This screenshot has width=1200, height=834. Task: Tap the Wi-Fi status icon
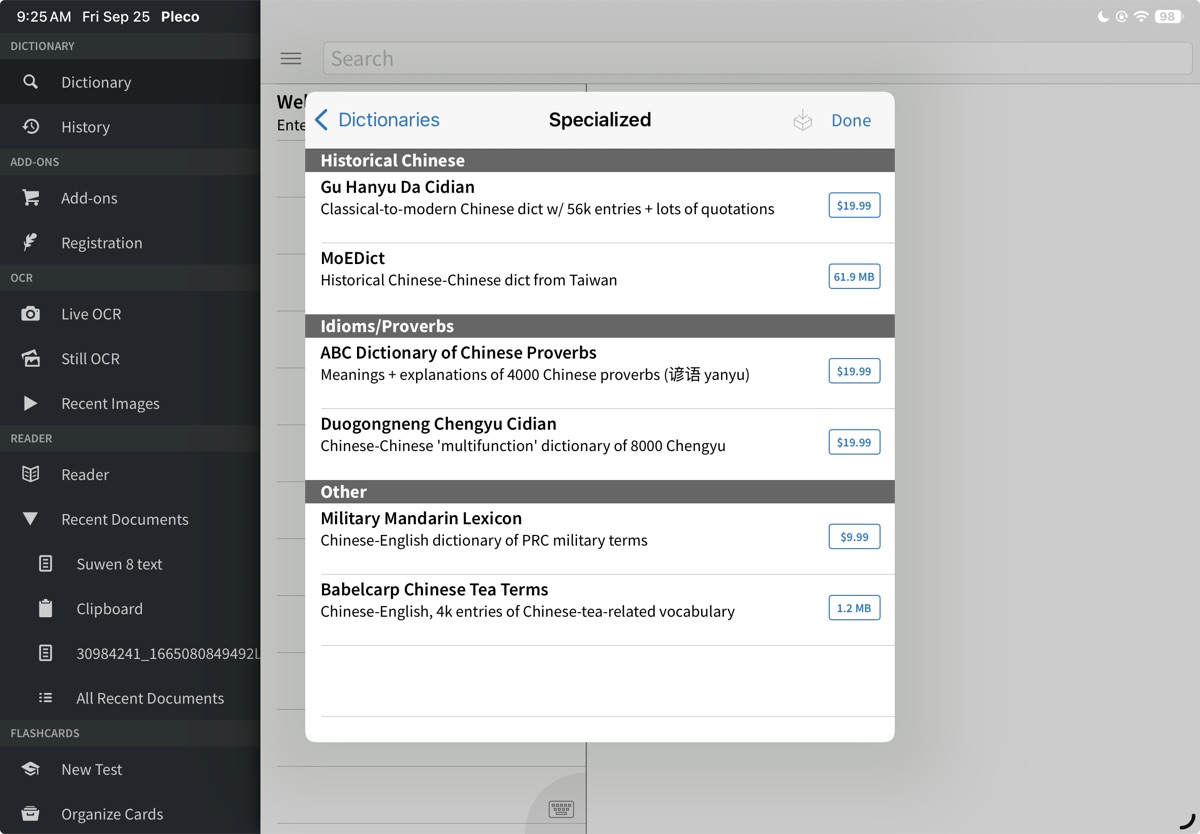(1141, 17)
